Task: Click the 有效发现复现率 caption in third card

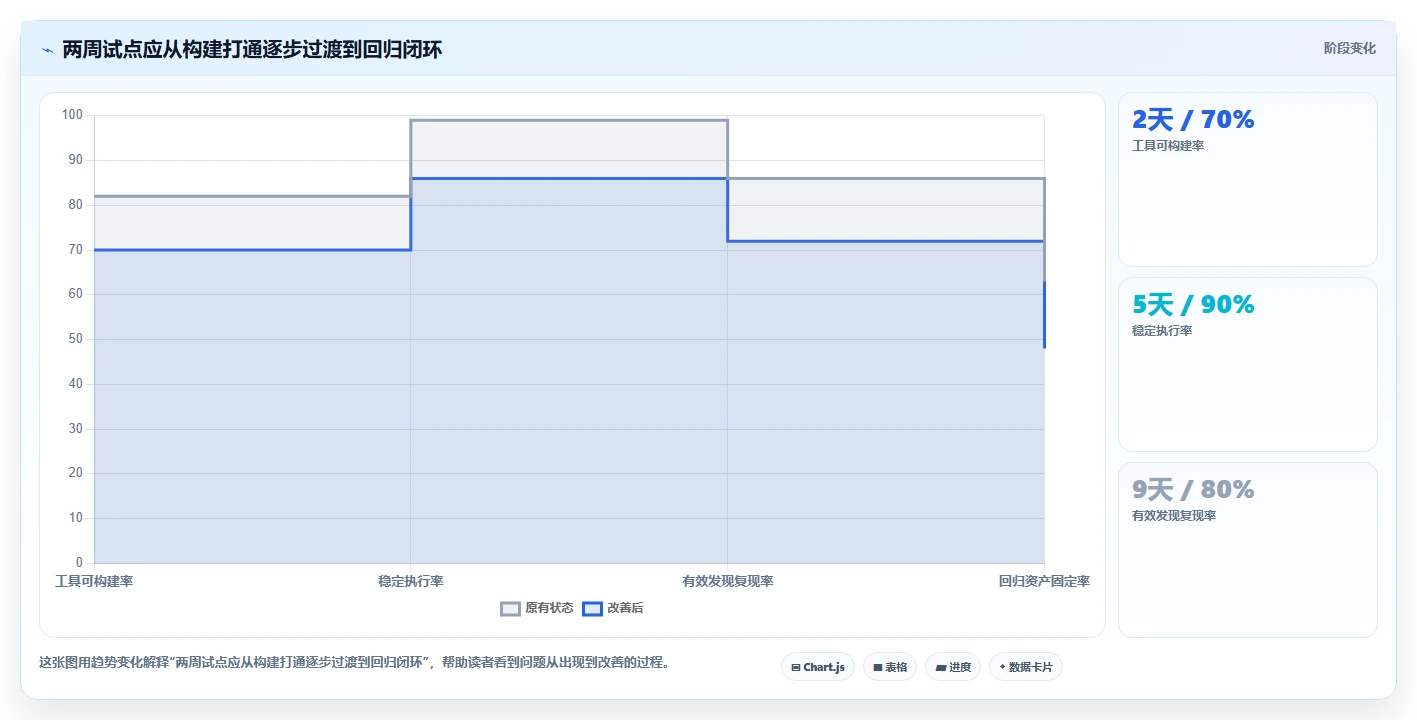Action: coord(1174,516)
